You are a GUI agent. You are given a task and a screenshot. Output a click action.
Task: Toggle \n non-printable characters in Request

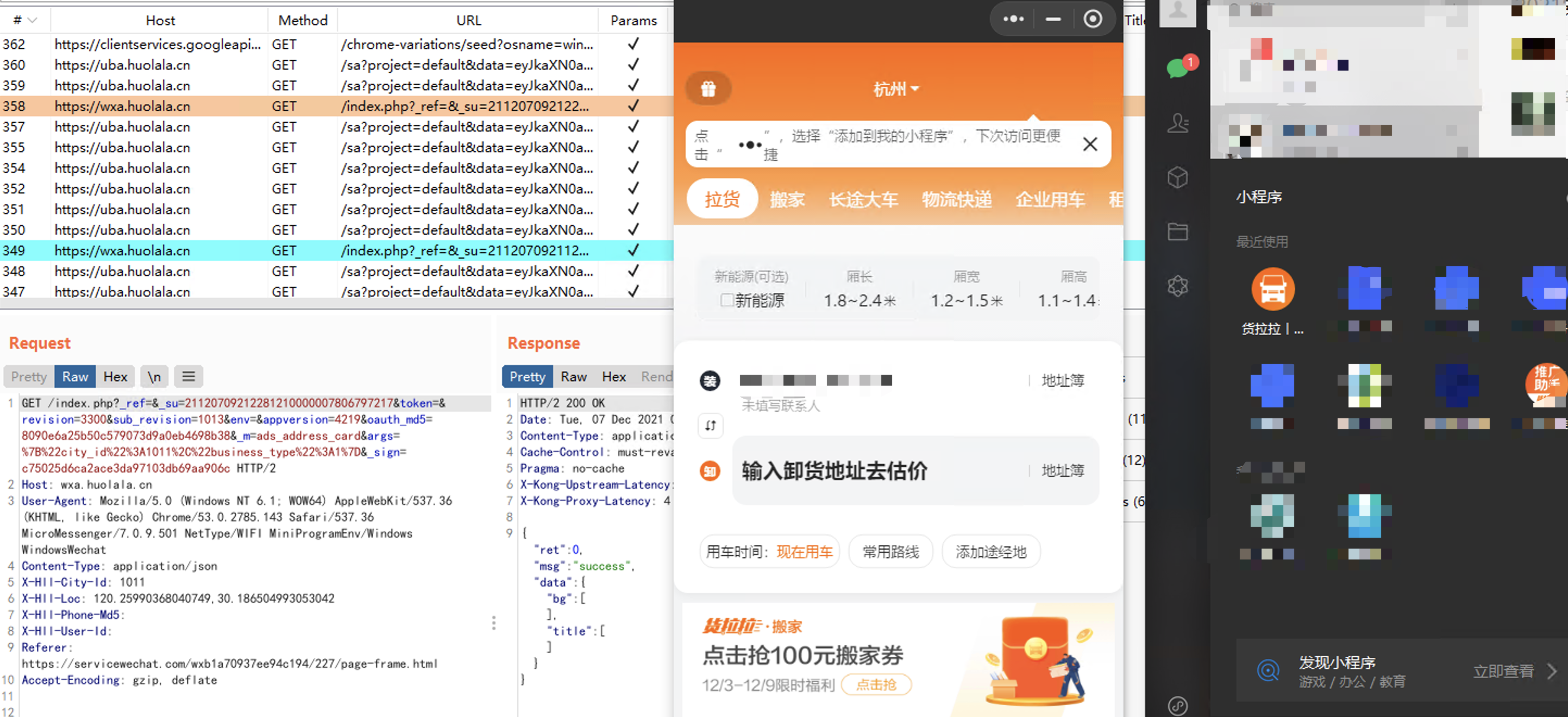(154, 377)
